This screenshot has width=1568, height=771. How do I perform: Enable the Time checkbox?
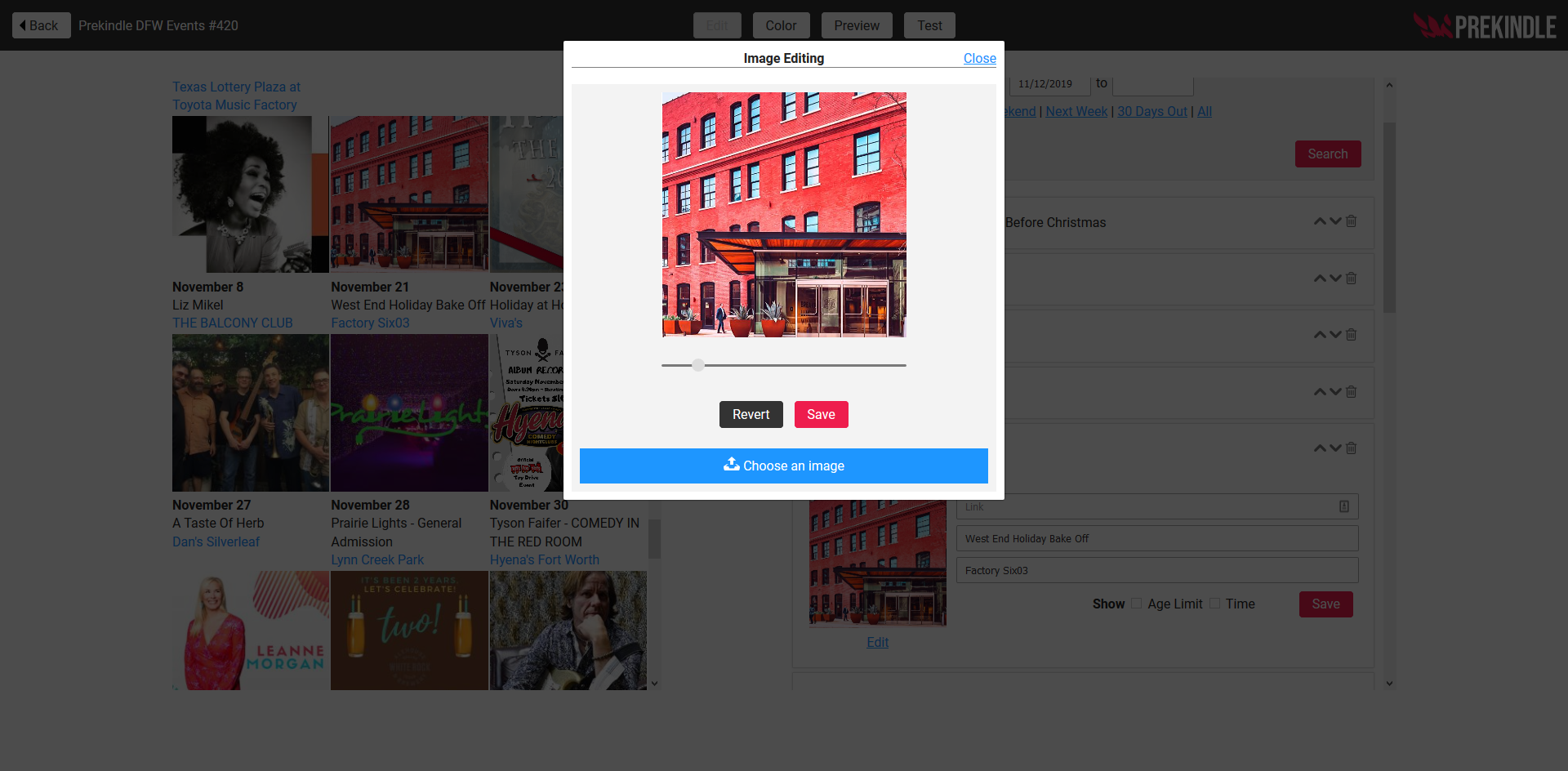click(1214, 604)
